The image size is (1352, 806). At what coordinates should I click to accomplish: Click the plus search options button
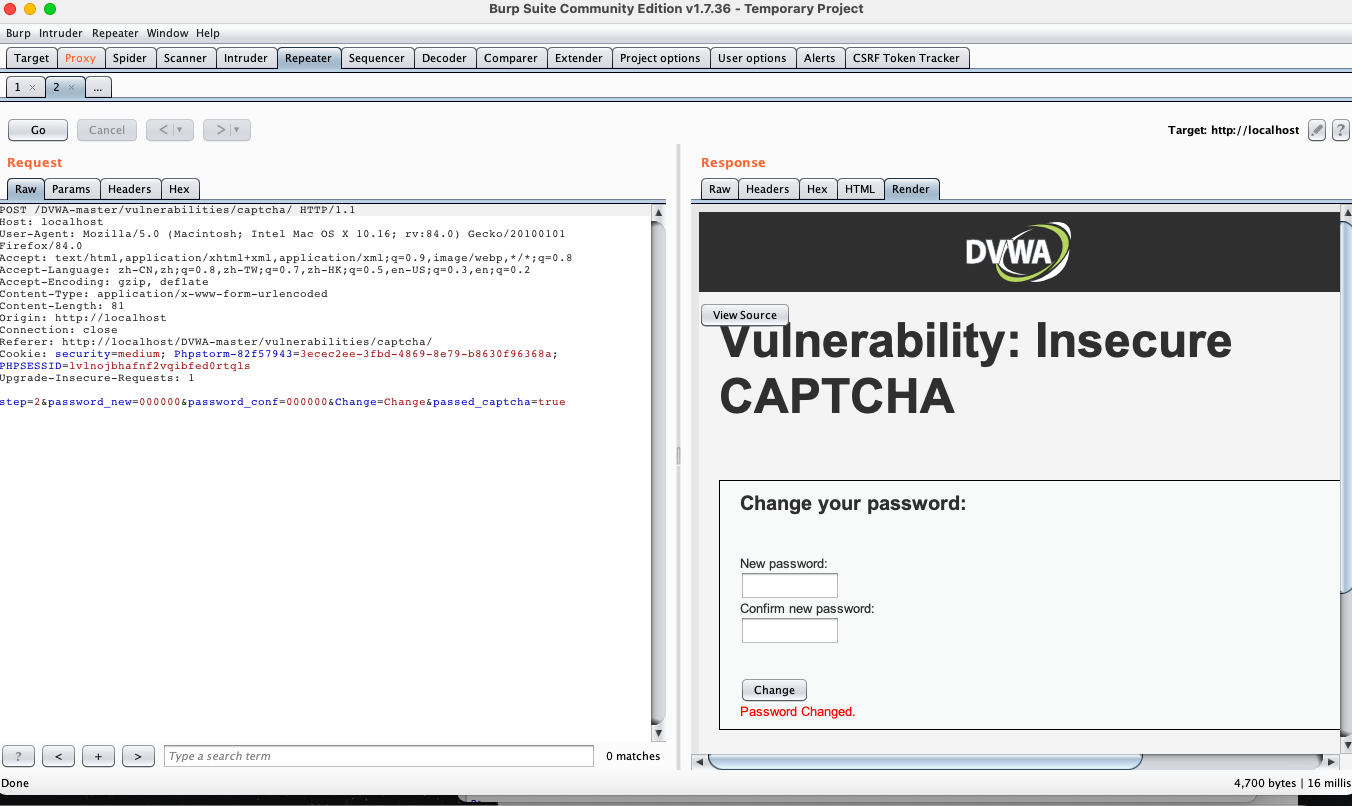(98, 756)
